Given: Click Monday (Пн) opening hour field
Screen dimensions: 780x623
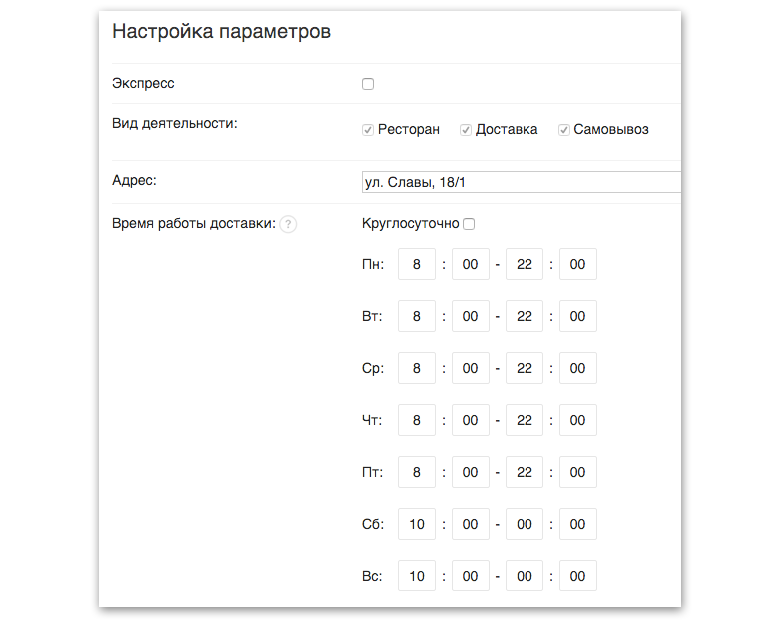Looking at the screenshot, I should 417,264.
